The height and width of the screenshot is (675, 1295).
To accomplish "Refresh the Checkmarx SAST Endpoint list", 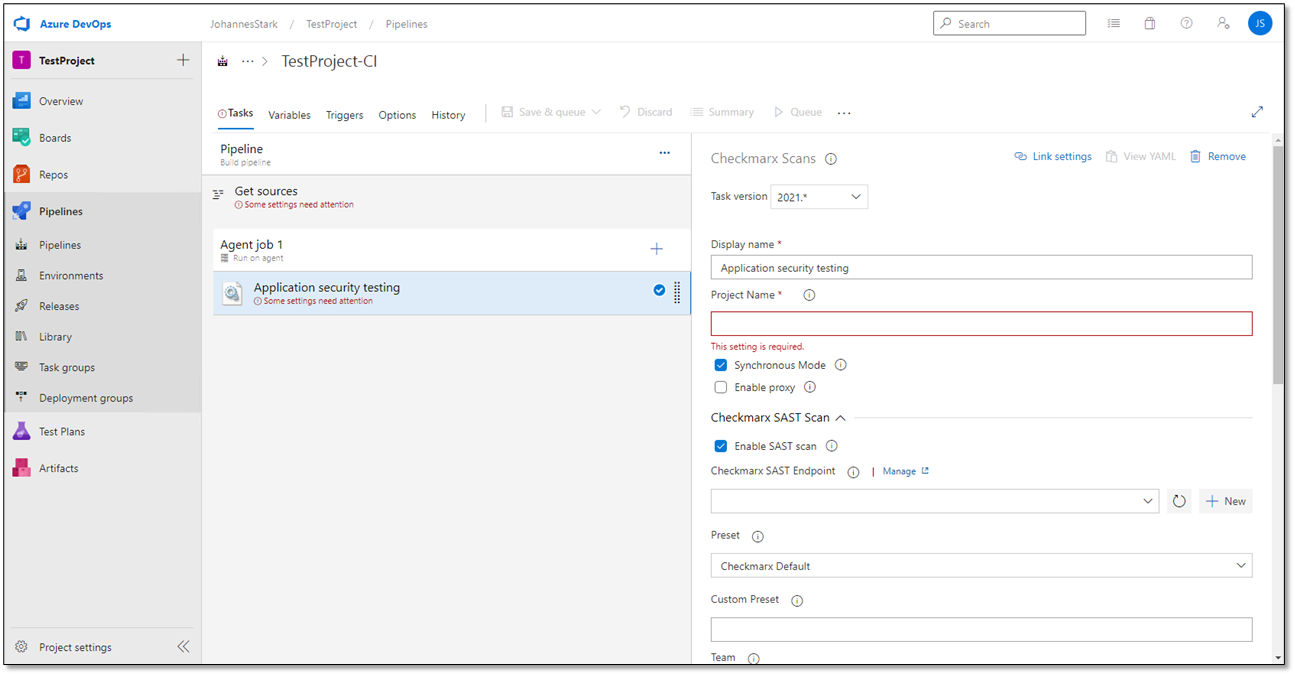I will tap(1179, 501).
